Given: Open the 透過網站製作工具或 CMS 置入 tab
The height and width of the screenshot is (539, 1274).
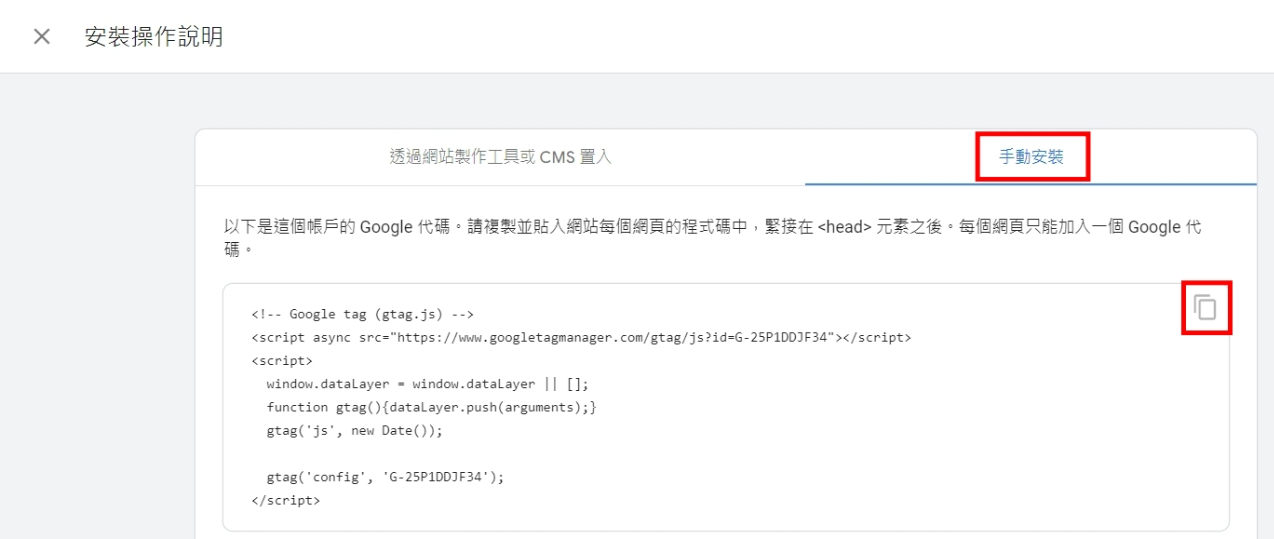Looking at the screenshot, I should point(500,157).
